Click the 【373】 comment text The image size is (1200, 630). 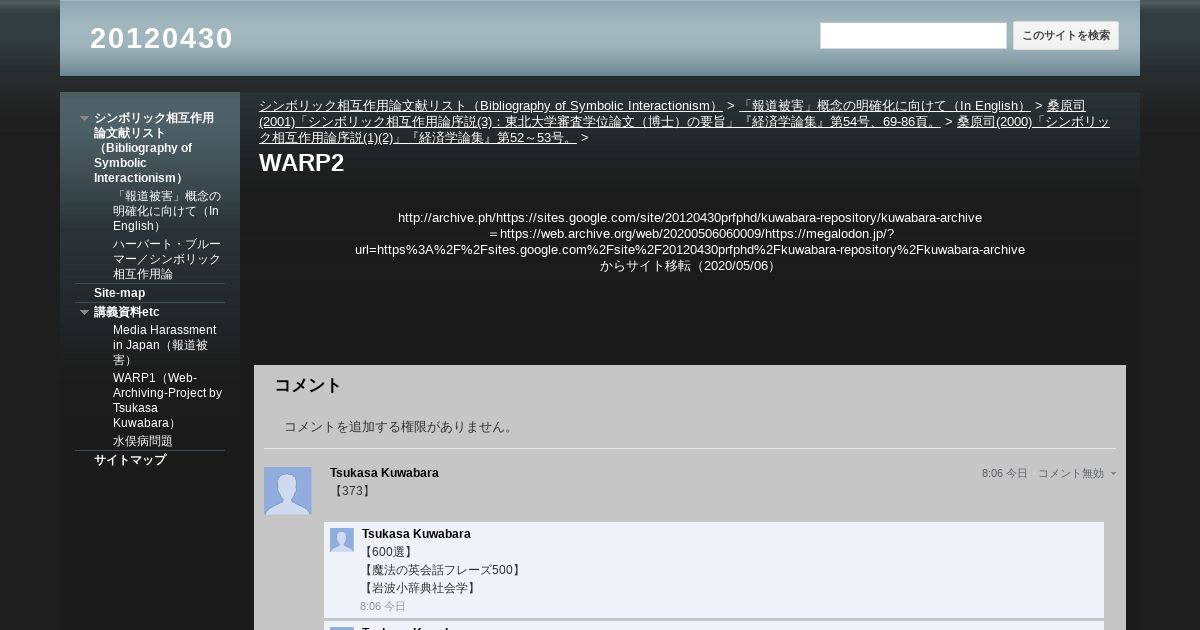[x=351, y=491]
